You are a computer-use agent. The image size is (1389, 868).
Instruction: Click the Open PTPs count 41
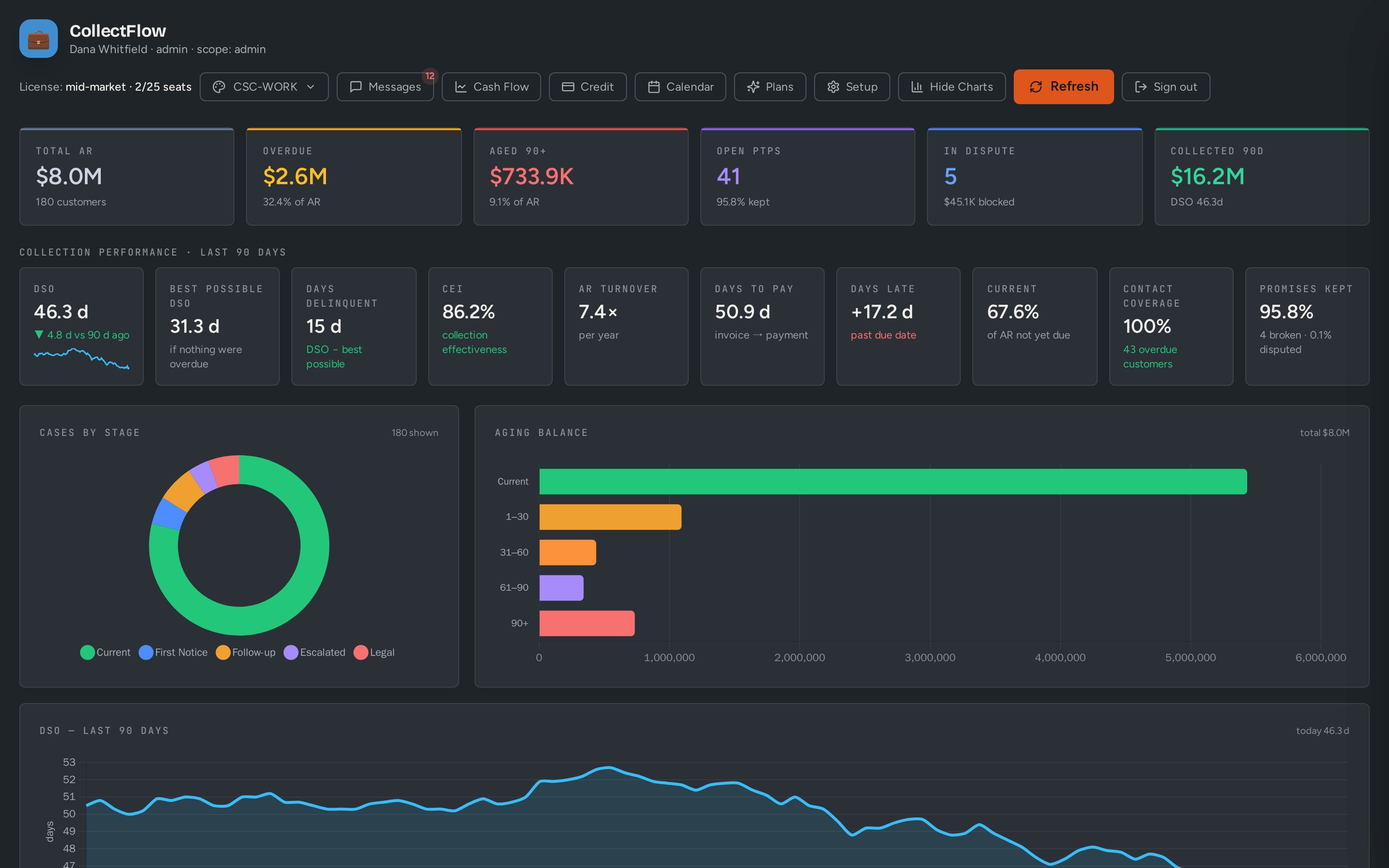pyautogui.click(x=728, y=176)
